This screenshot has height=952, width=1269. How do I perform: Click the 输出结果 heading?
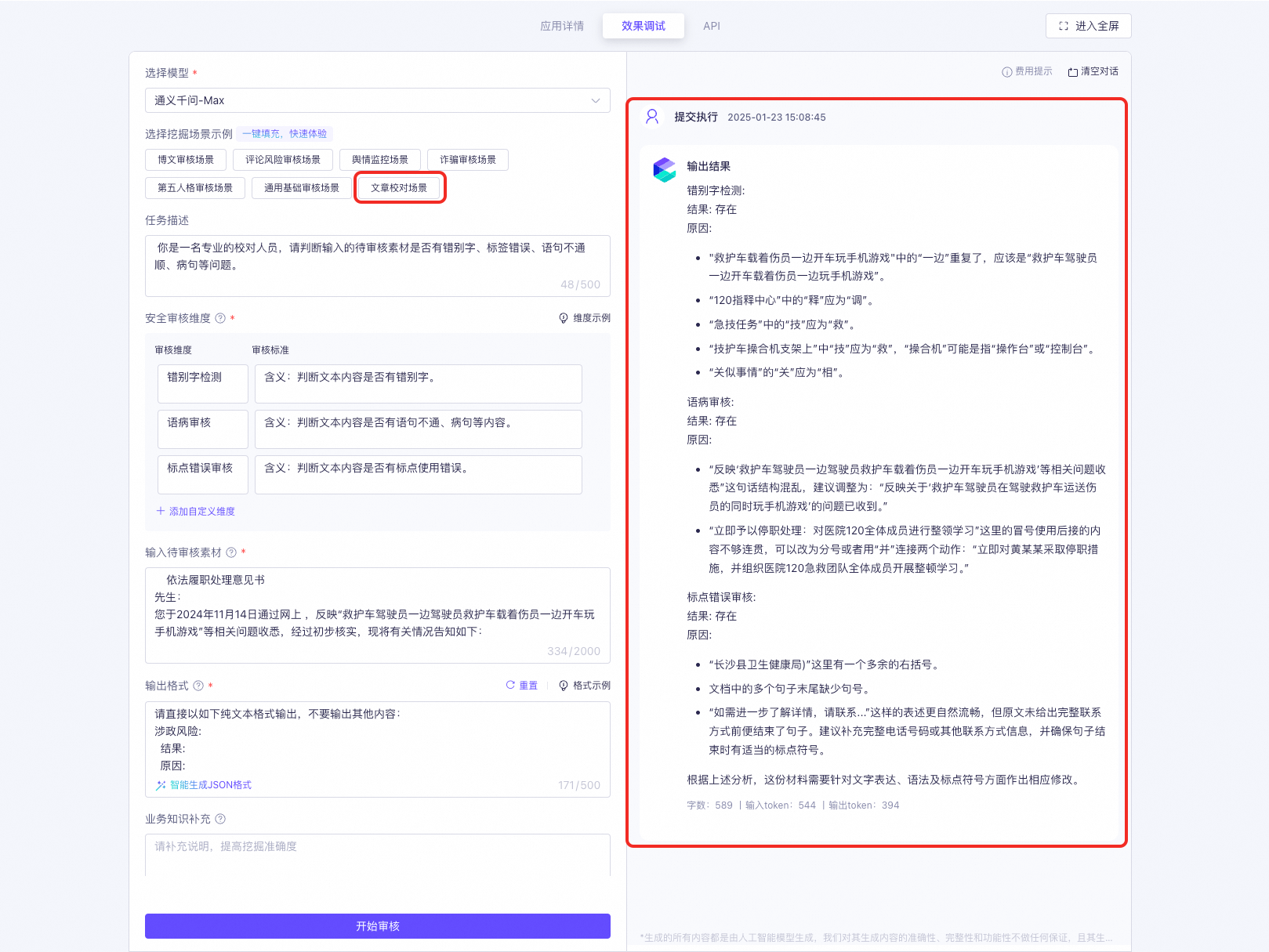(x=709, y=166)
